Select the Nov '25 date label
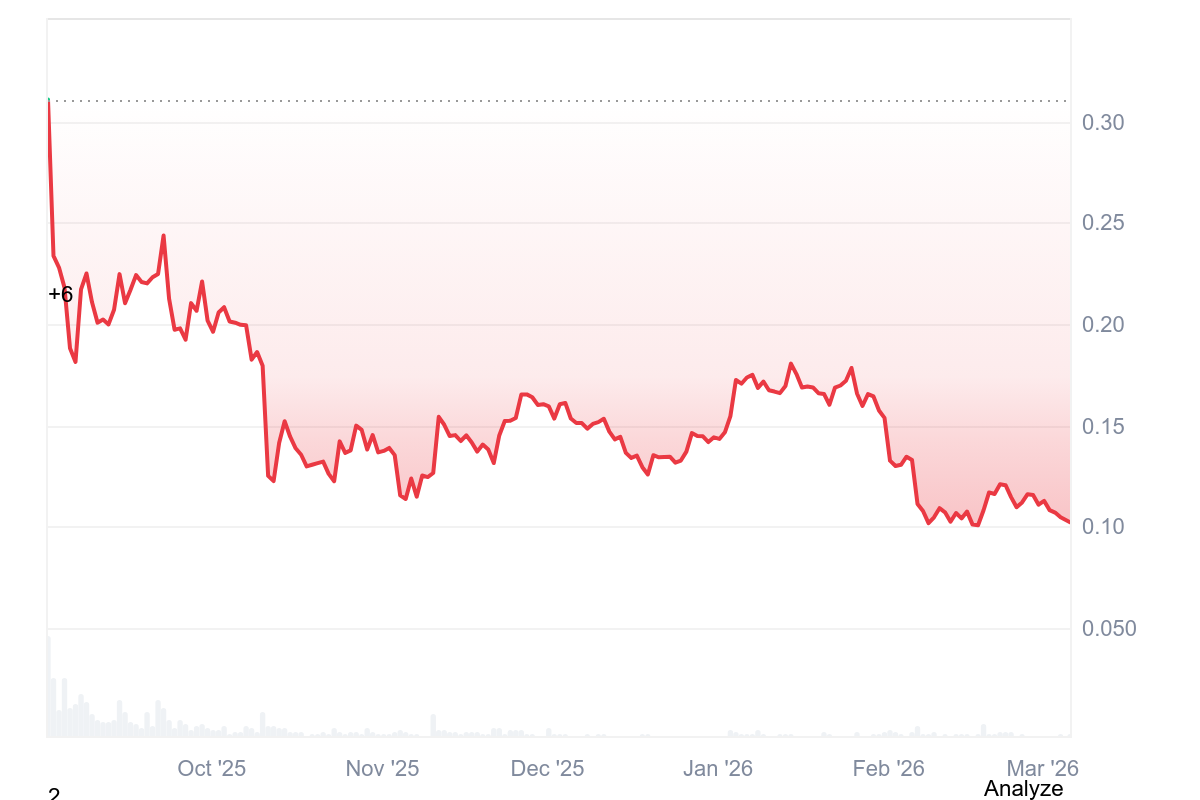Image resolution: width=1200 pixels, height=800 pixels. [382, 768]
